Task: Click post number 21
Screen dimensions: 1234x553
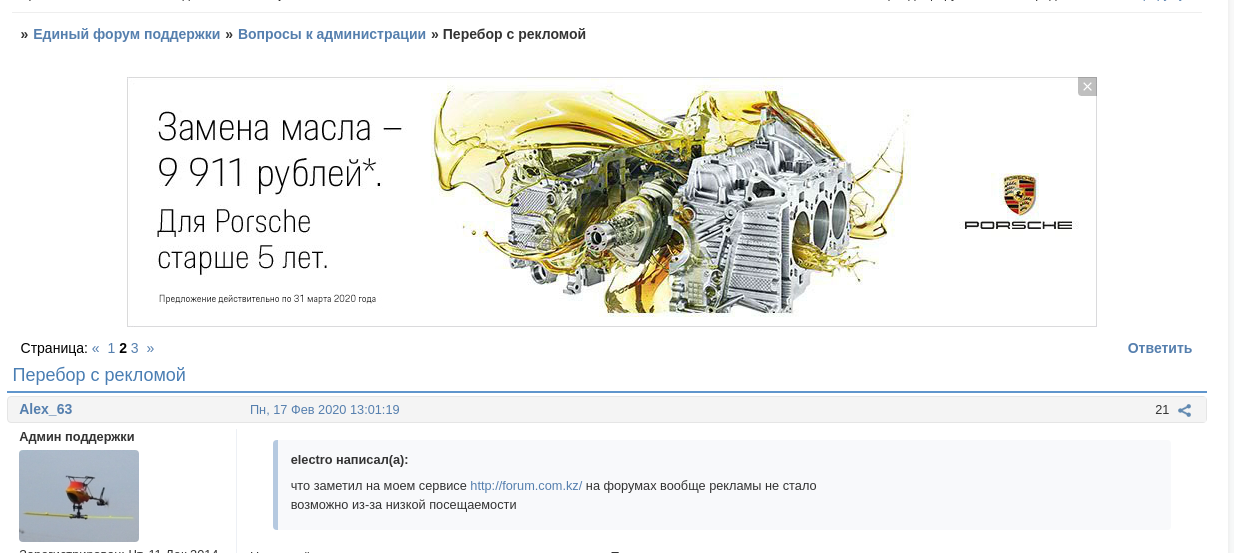Action: (x=1162, y=410)
